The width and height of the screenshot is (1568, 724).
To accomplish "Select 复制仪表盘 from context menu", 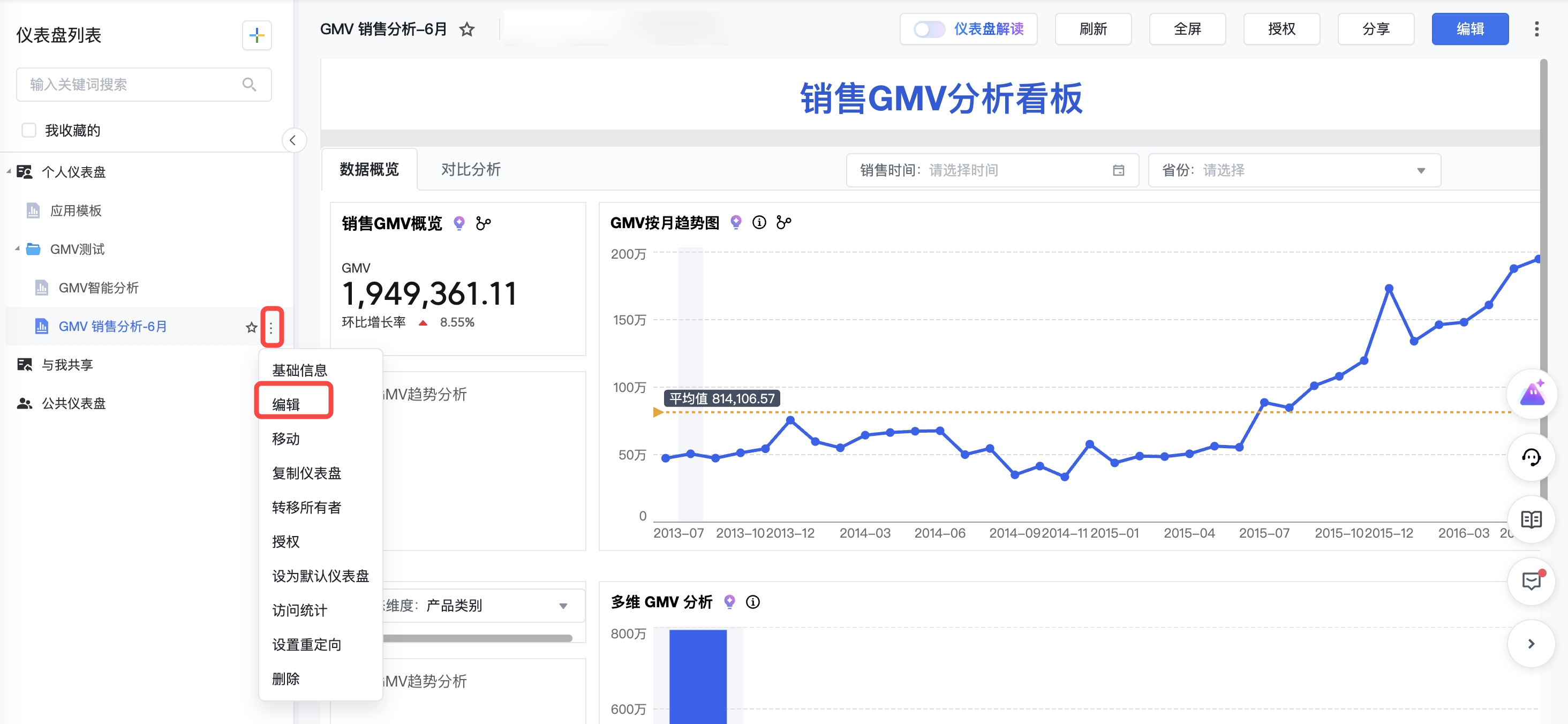I will (x=306, y=473).
